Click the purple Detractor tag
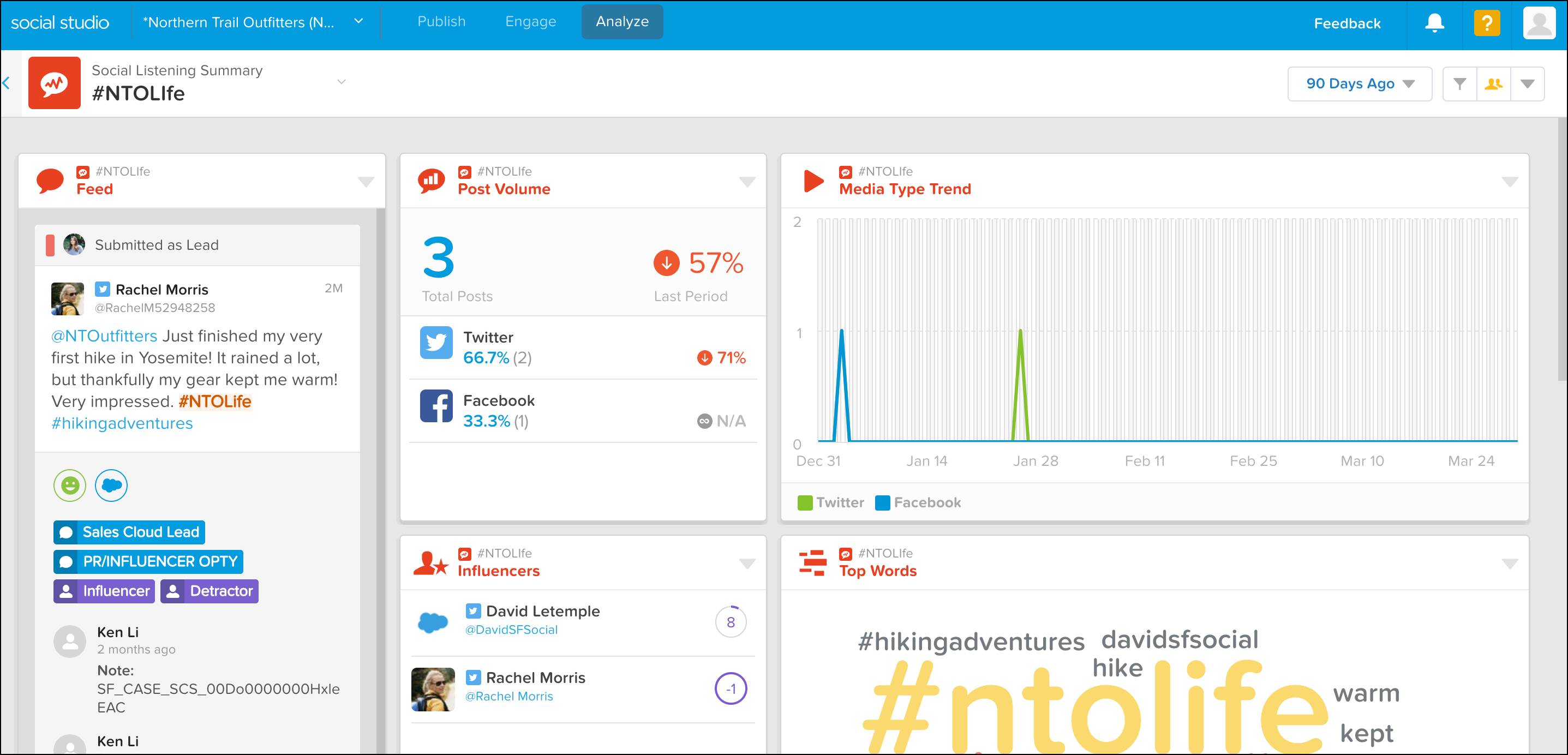This screenshot has width=1568, height=755. tap(210, 591)
